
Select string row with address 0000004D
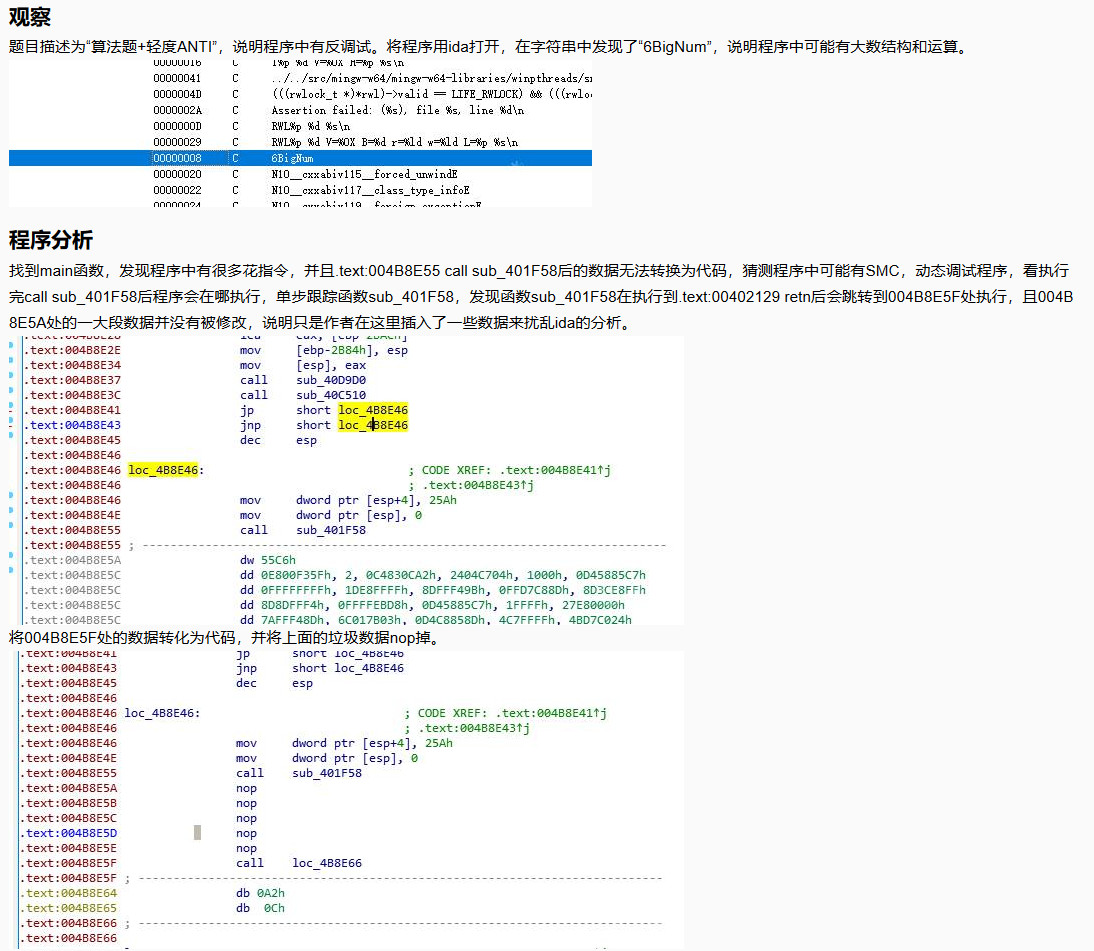pos(372,94)
